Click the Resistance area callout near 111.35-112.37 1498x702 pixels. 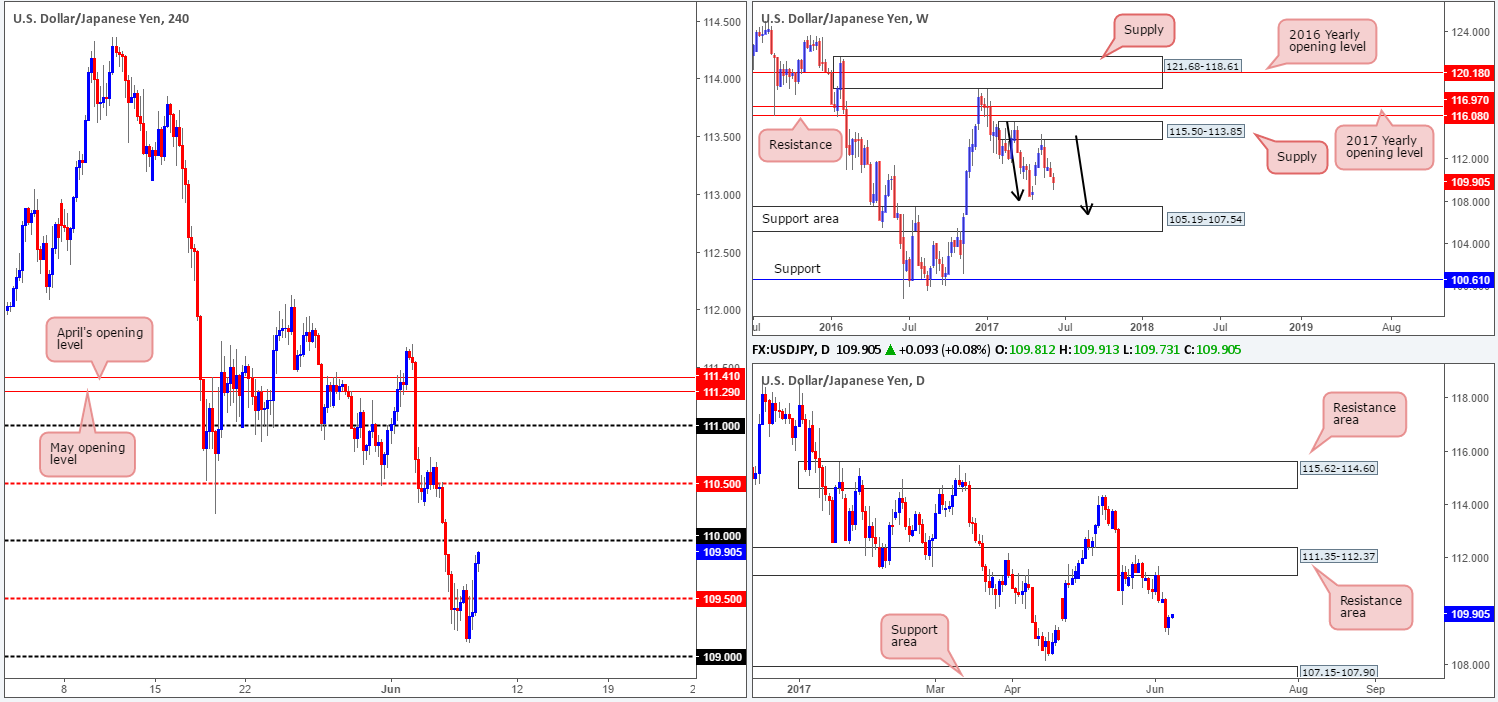pyautogui.click(x=1370, y=607)
